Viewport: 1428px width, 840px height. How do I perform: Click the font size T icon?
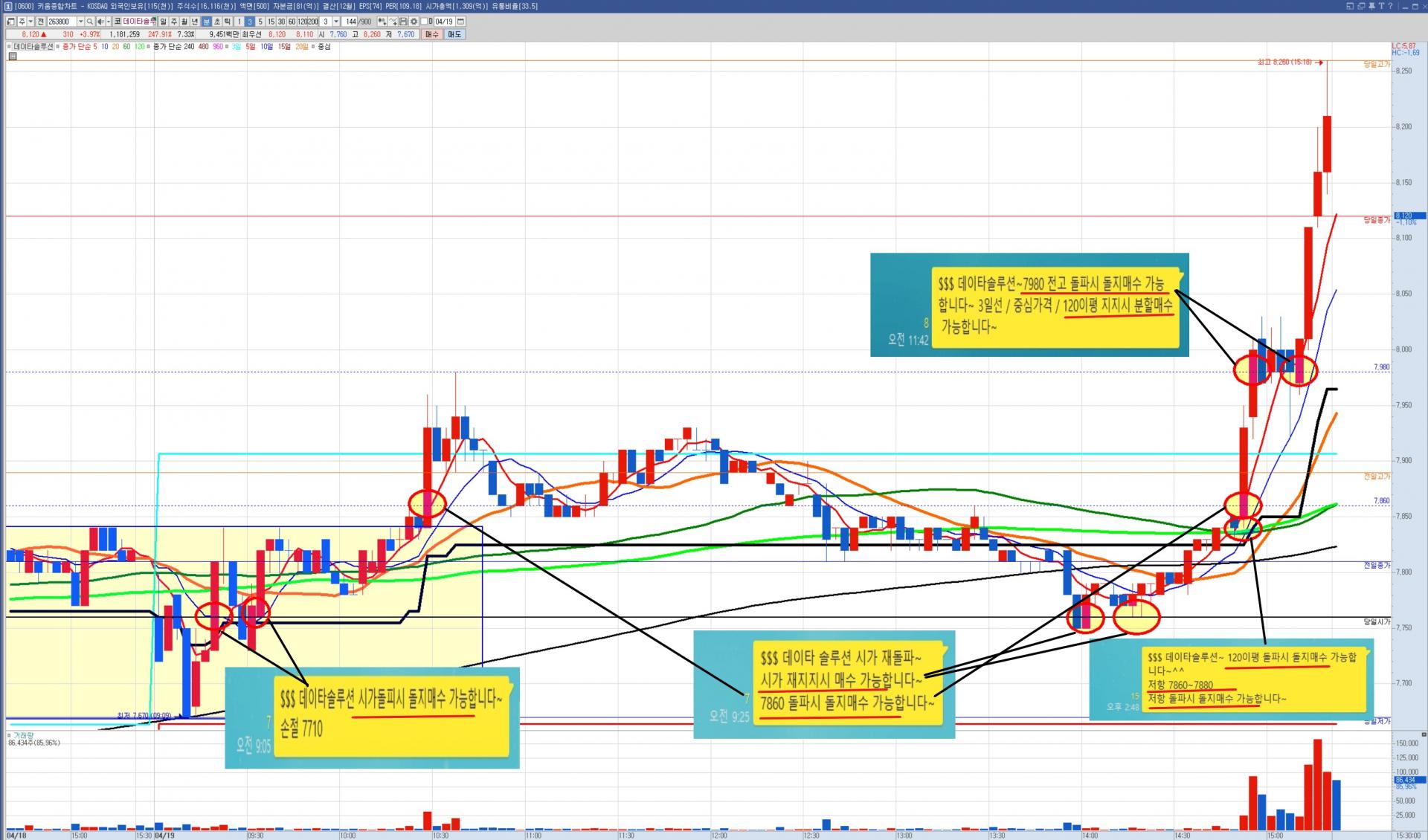1381,6
